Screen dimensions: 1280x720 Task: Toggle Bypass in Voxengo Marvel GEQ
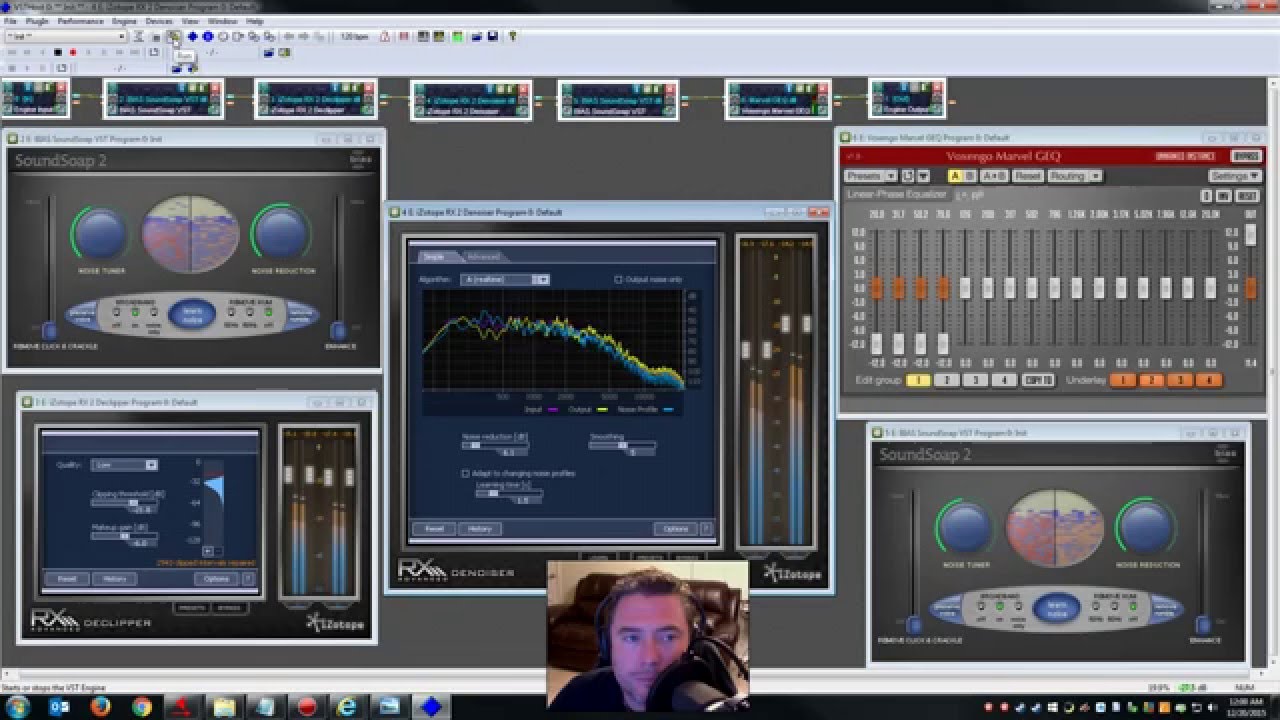(x=1246, y=156)
